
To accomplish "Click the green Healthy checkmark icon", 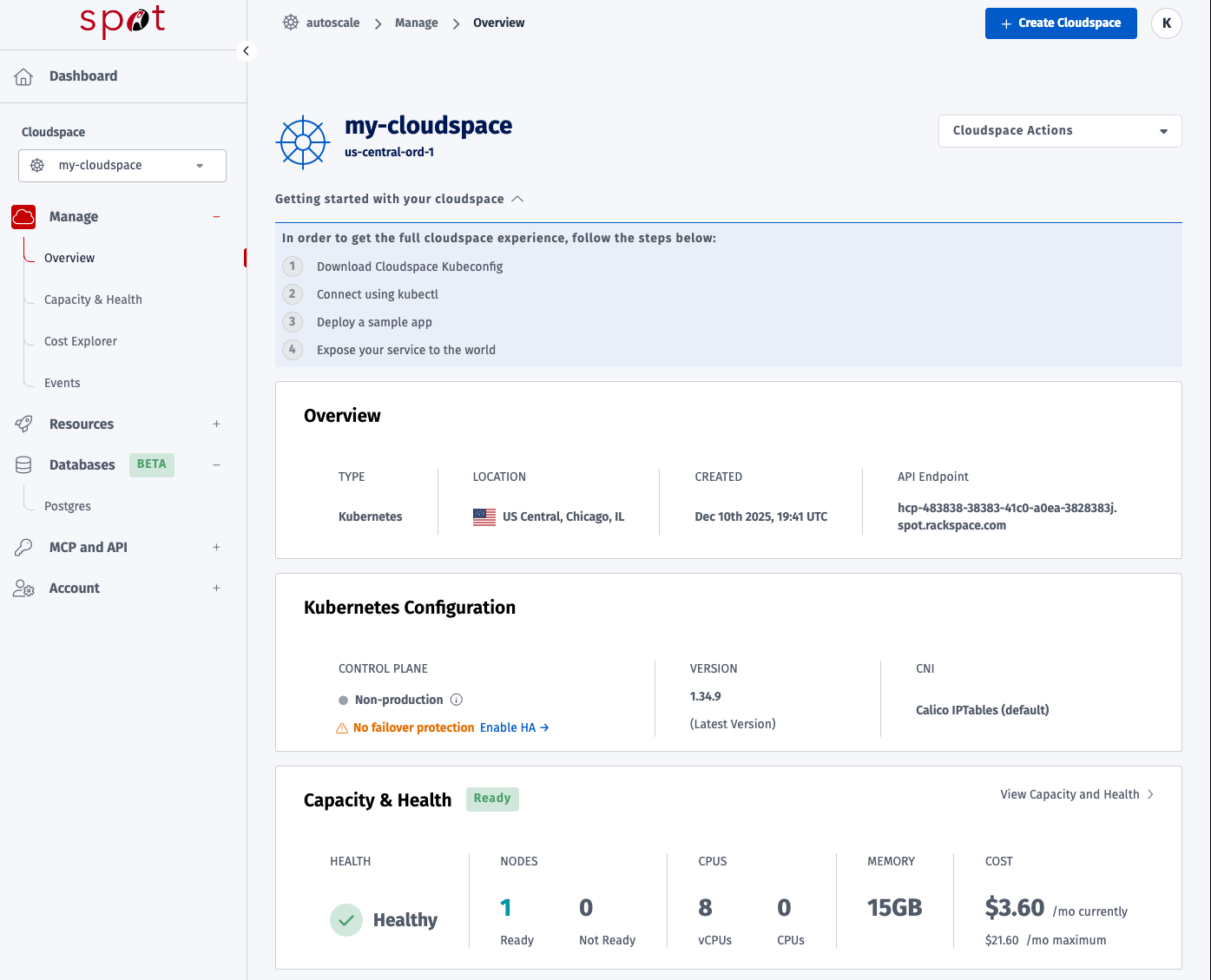I will click(346, 920).
